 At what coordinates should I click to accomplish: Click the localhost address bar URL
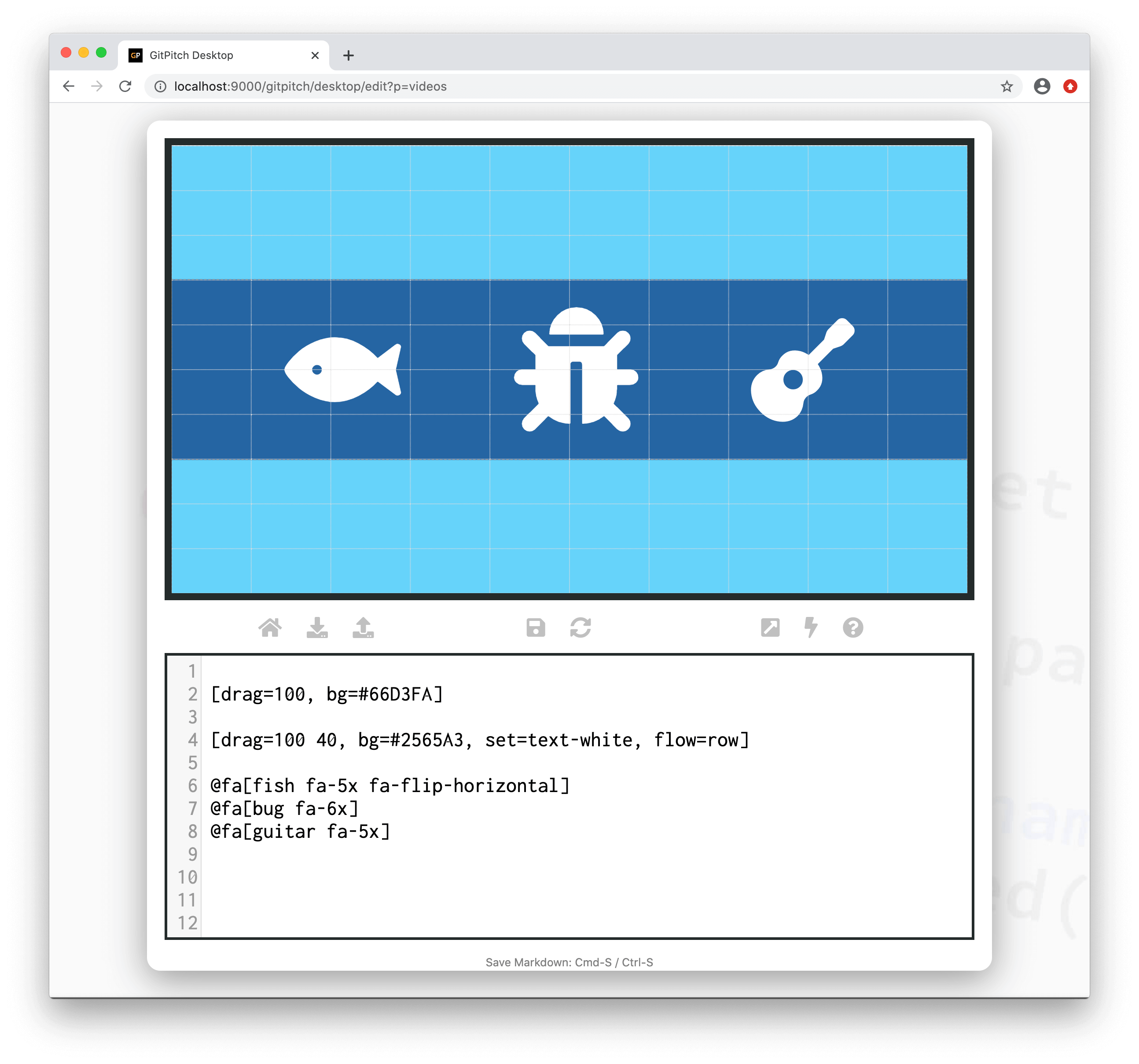310,86
